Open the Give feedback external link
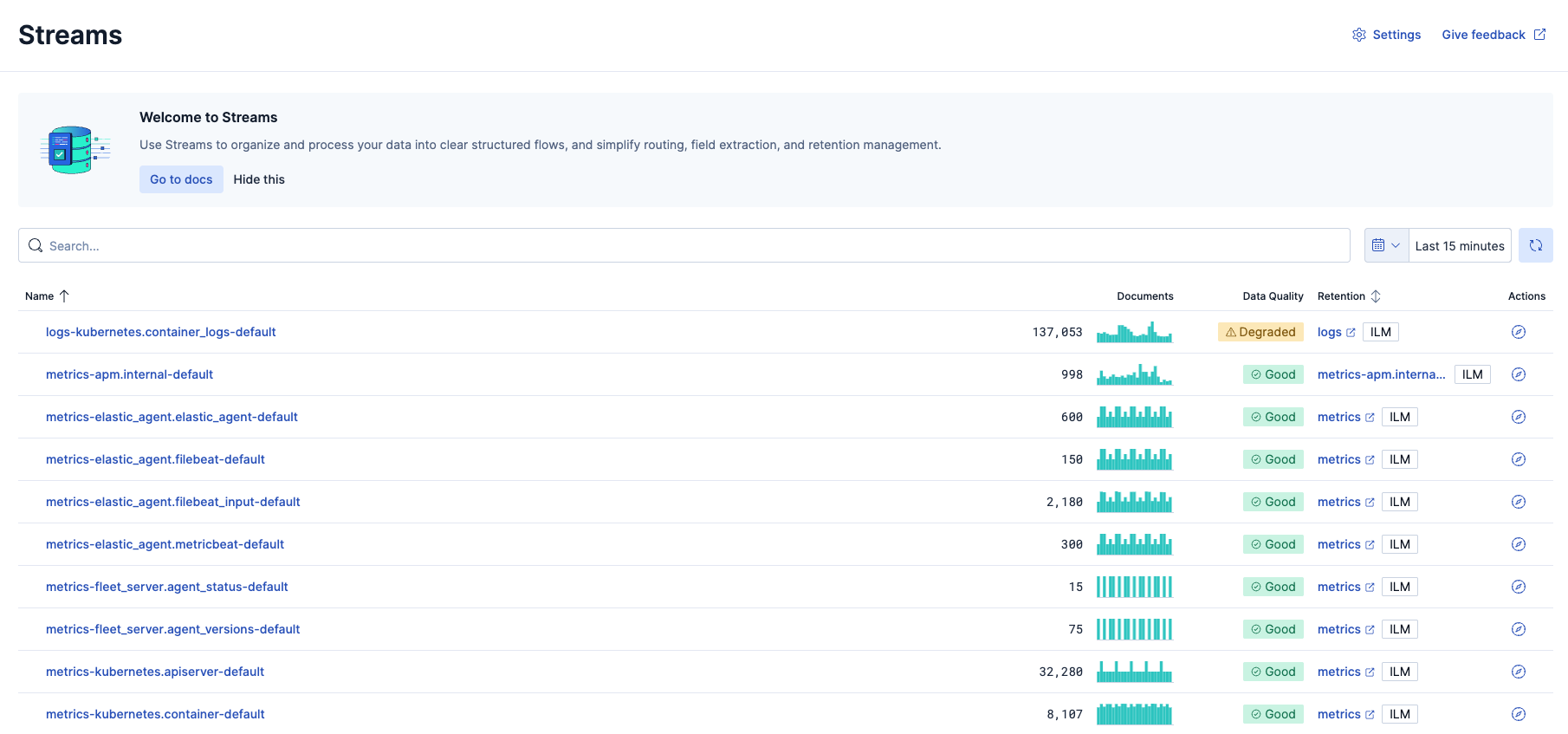1568x734 pixels. (1493, 35)
